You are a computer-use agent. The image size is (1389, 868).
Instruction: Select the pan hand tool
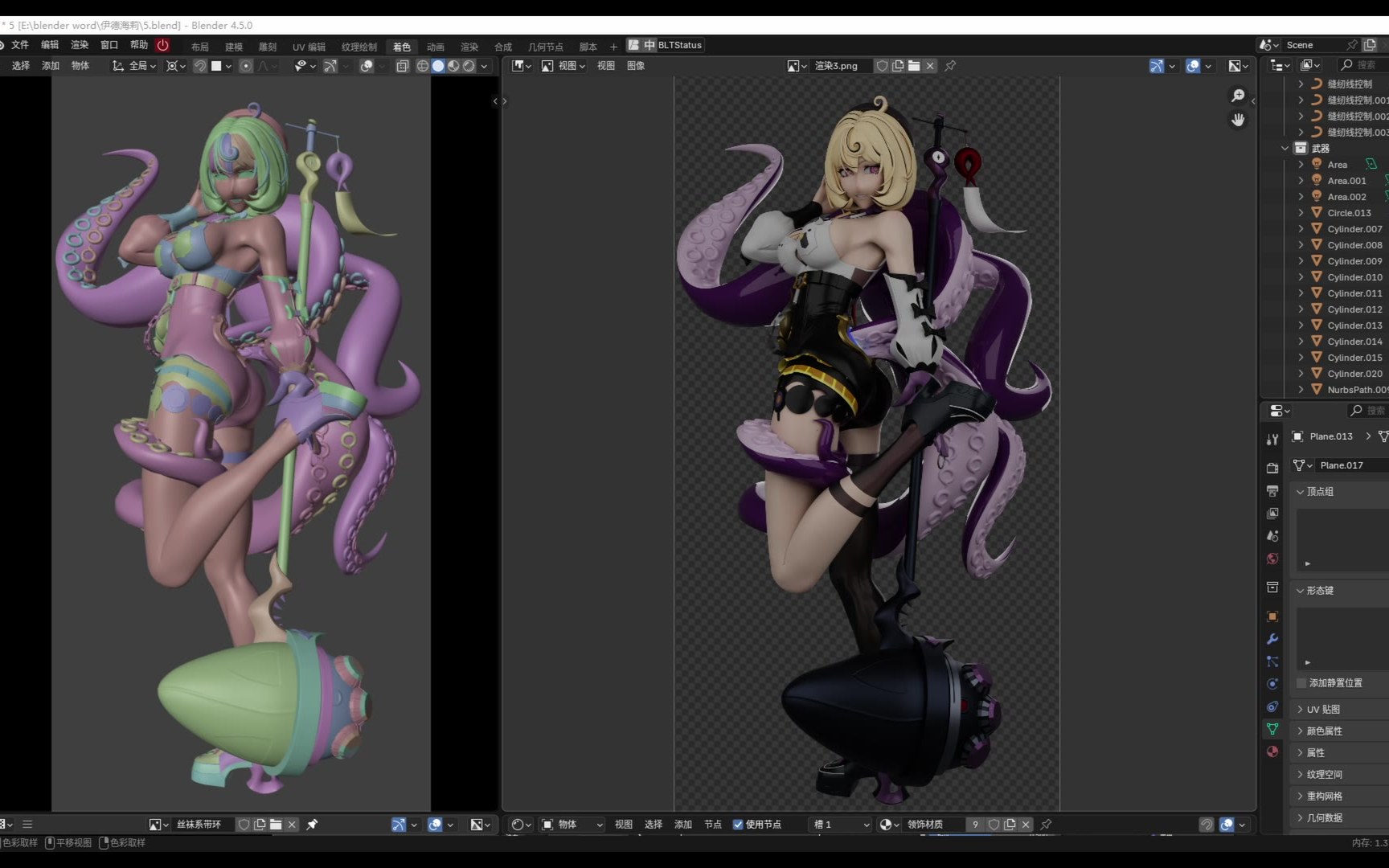tap(1238, 120)
